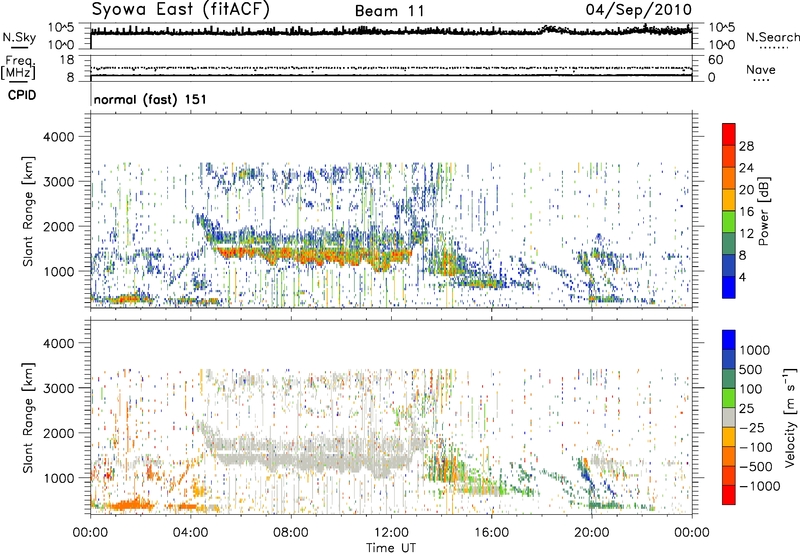Click the '12:00' time axis tick label
Screen dimensions: 800x554
click(x=391, y=533)
